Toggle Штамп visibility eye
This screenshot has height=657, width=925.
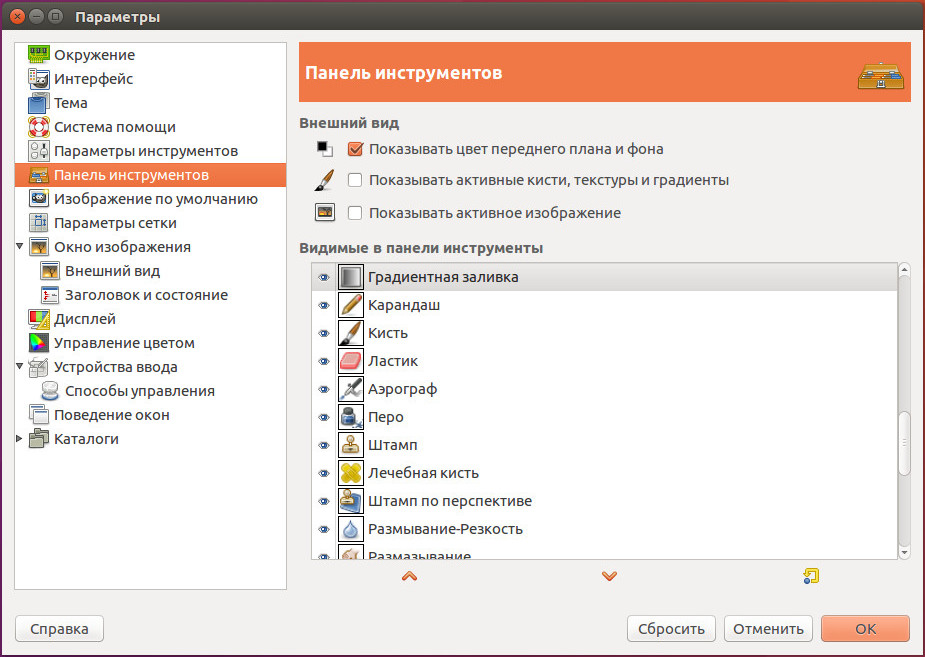324,445
